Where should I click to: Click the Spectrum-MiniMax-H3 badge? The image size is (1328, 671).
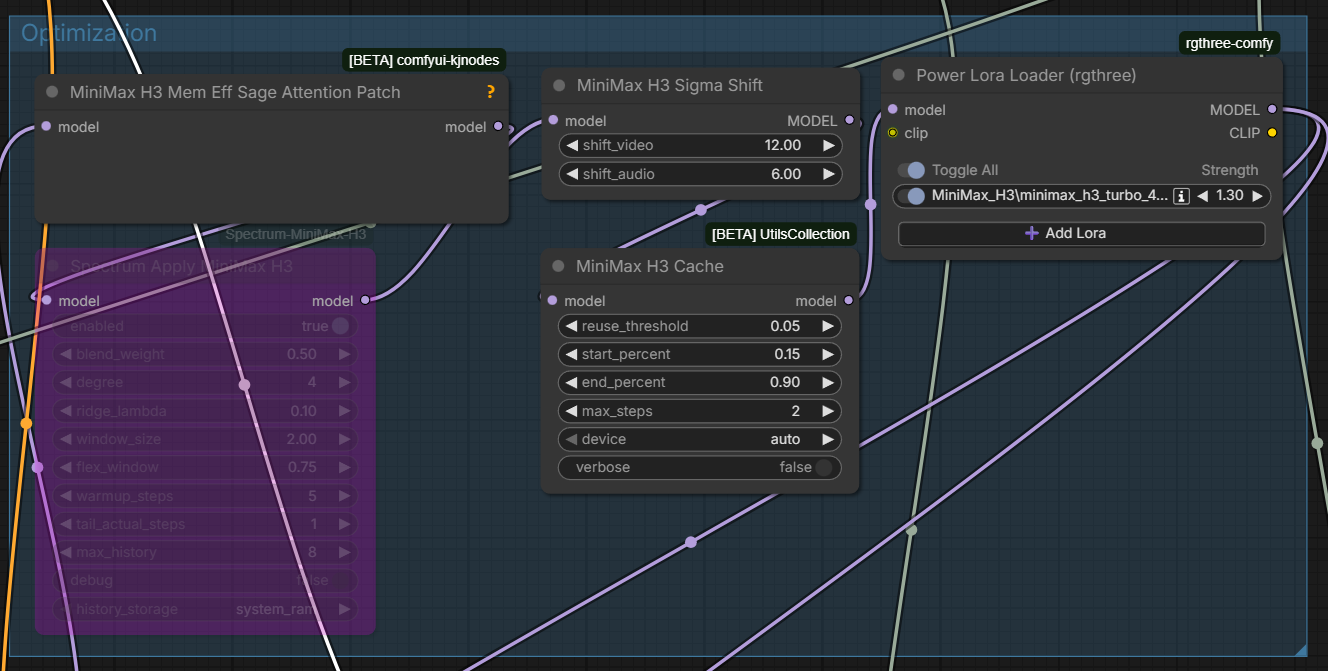pos(296,234)
